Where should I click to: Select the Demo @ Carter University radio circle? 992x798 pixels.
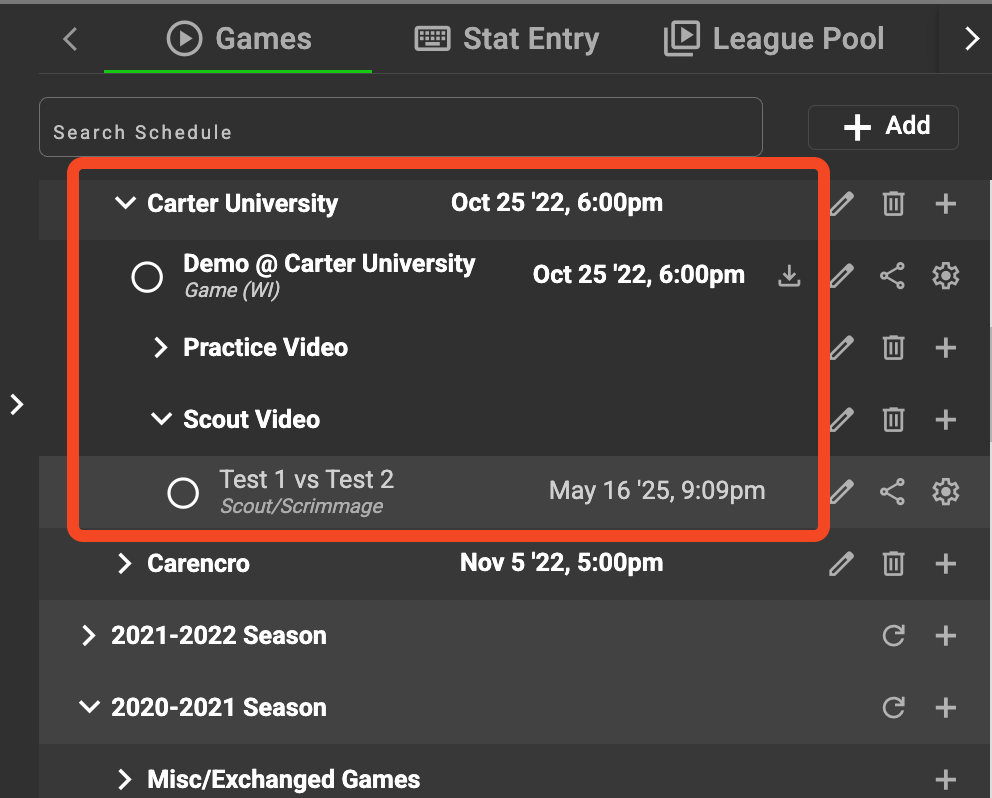pyautogui.click(x=147, y=277)
